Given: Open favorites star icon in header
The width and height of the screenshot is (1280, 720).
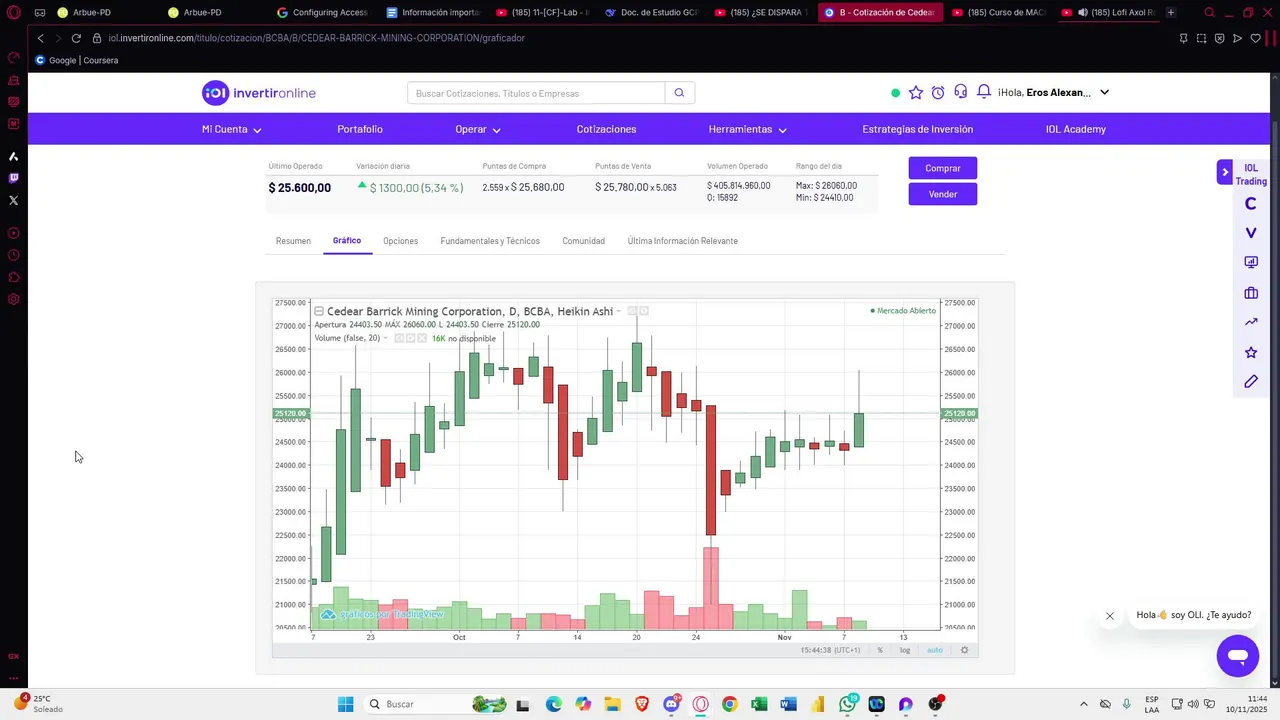Looking at the screenshot, I should click(x=916, y=92).
